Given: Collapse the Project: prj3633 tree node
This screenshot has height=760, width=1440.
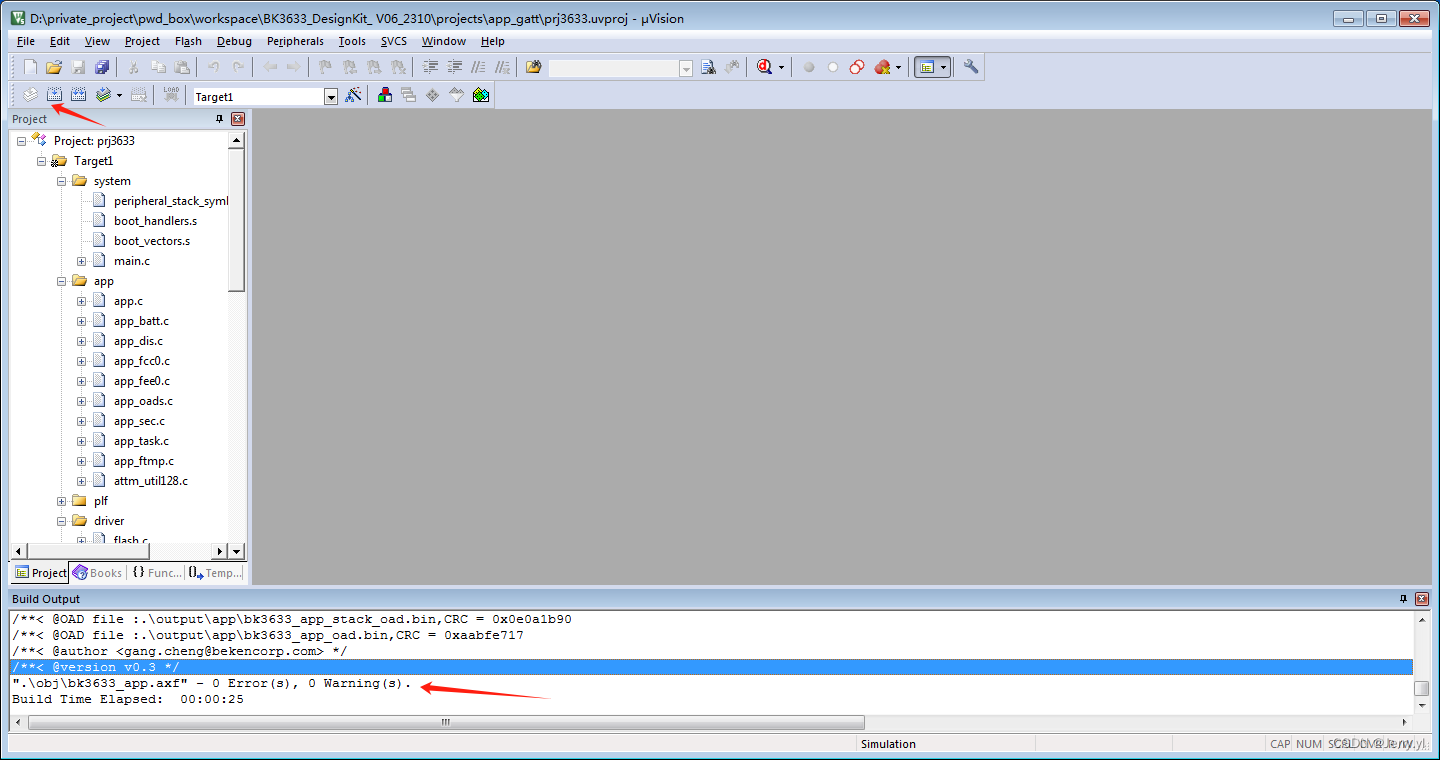Looking at the screenshot, I should pyautogui.click(x=21, y=141).
